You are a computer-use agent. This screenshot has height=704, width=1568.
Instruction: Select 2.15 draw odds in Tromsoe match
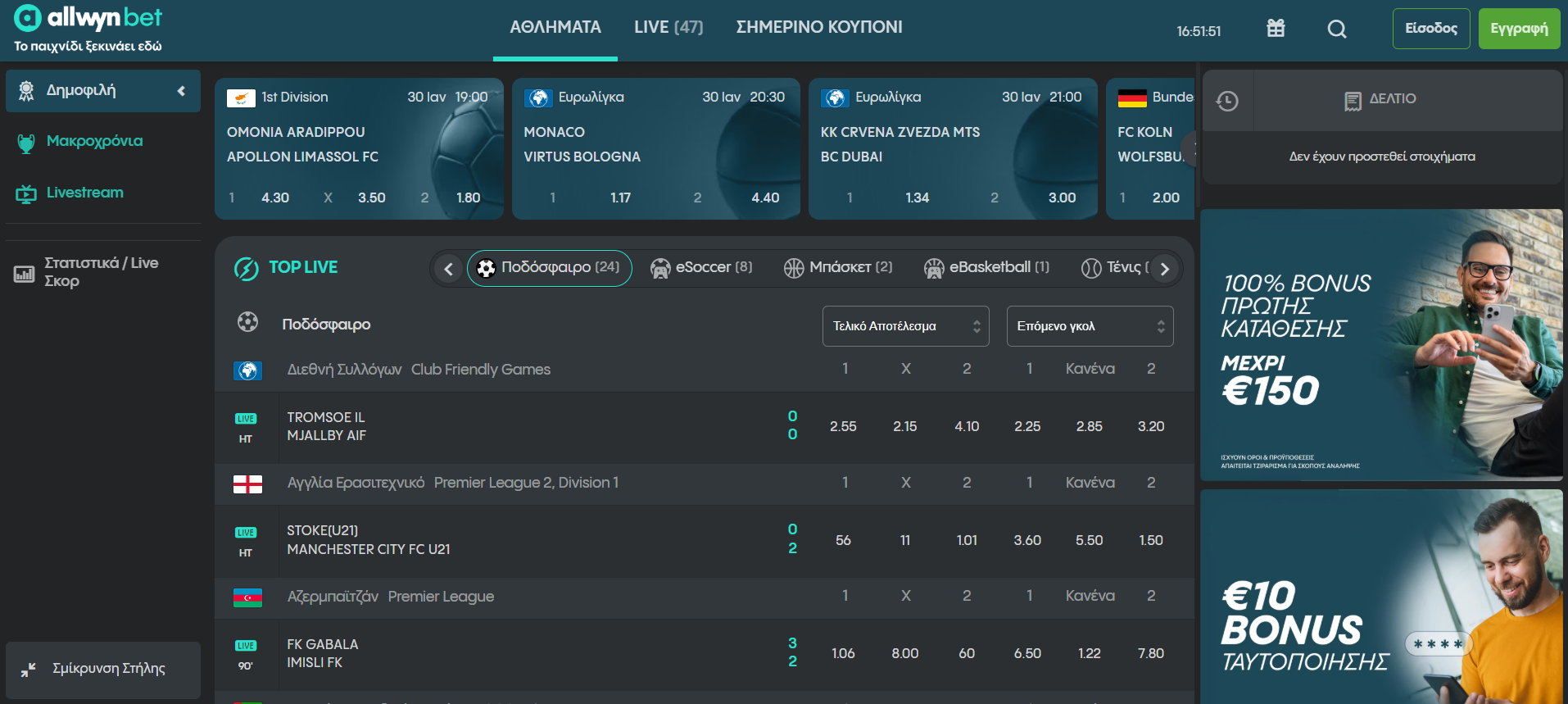(904, 427)
